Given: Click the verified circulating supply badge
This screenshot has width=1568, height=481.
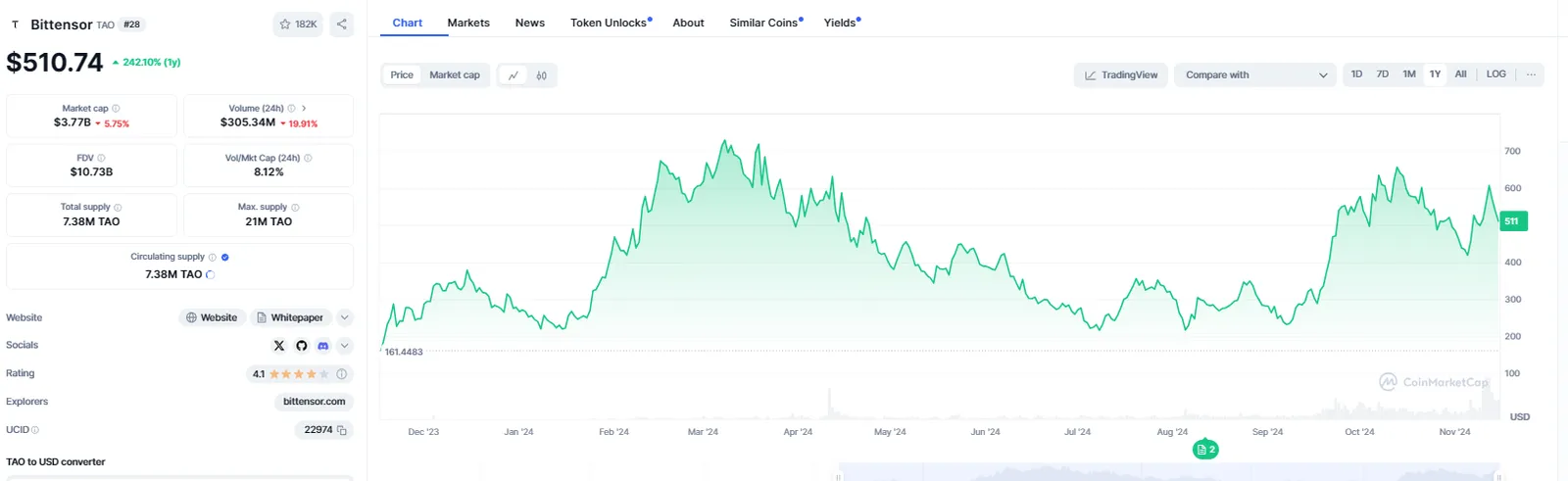Looking at the screenshot, I should pyautogui.click(x=225, y=257).
